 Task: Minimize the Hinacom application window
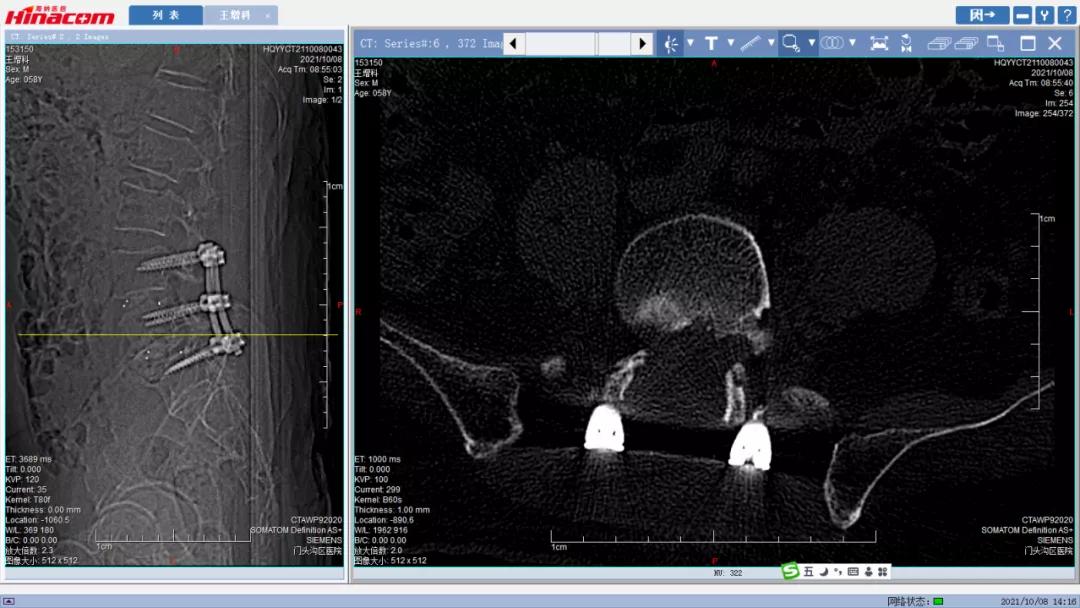tap(1023, 15)
